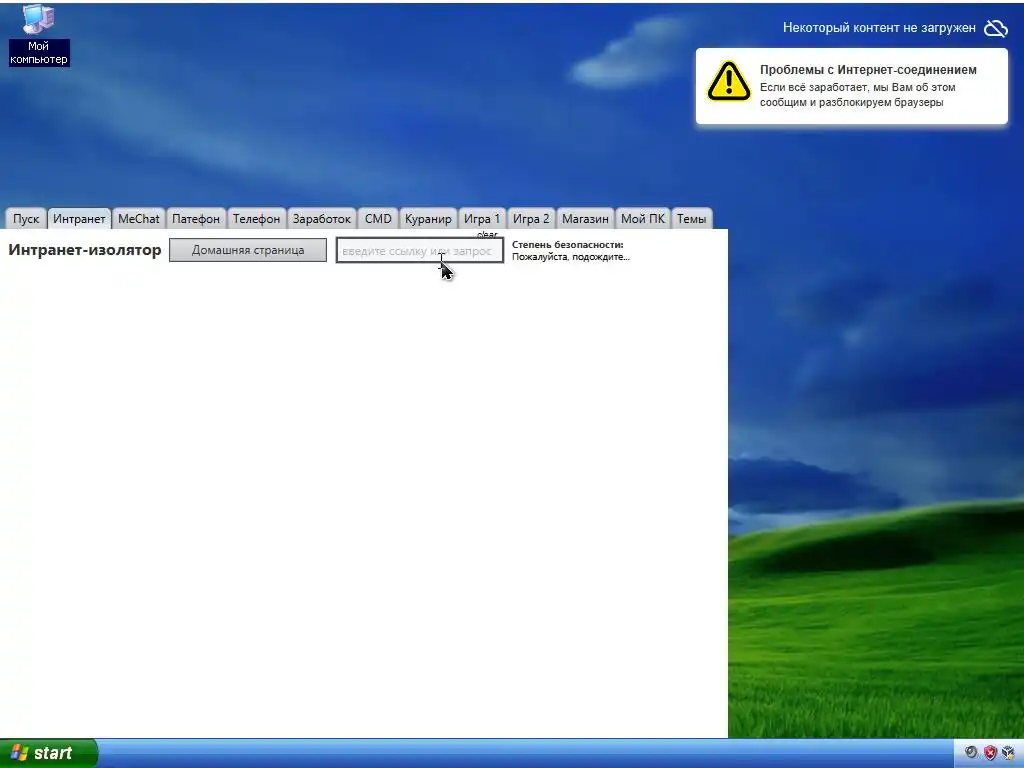Screen dimensions: 1024x768
Task: Click the Степень безопасности label
Action: (x=568, y=245)
